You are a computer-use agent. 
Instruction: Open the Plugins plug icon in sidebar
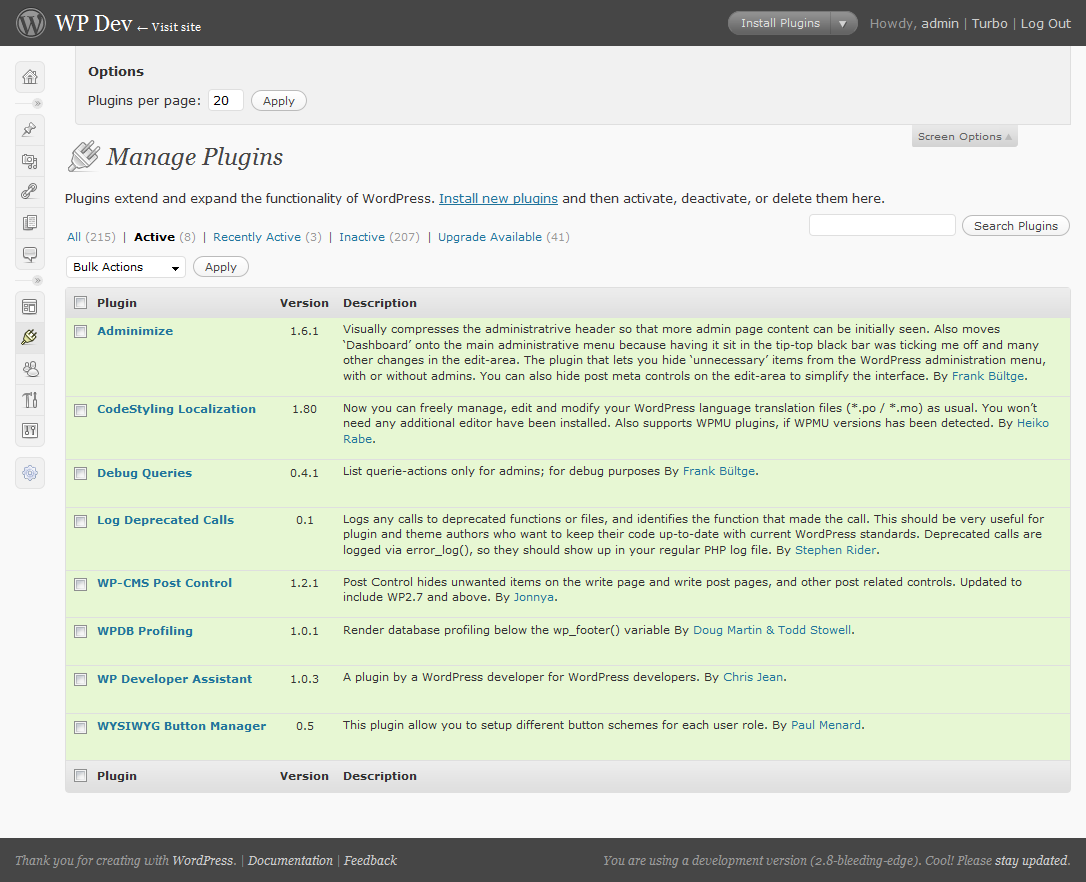coord(30,337)
